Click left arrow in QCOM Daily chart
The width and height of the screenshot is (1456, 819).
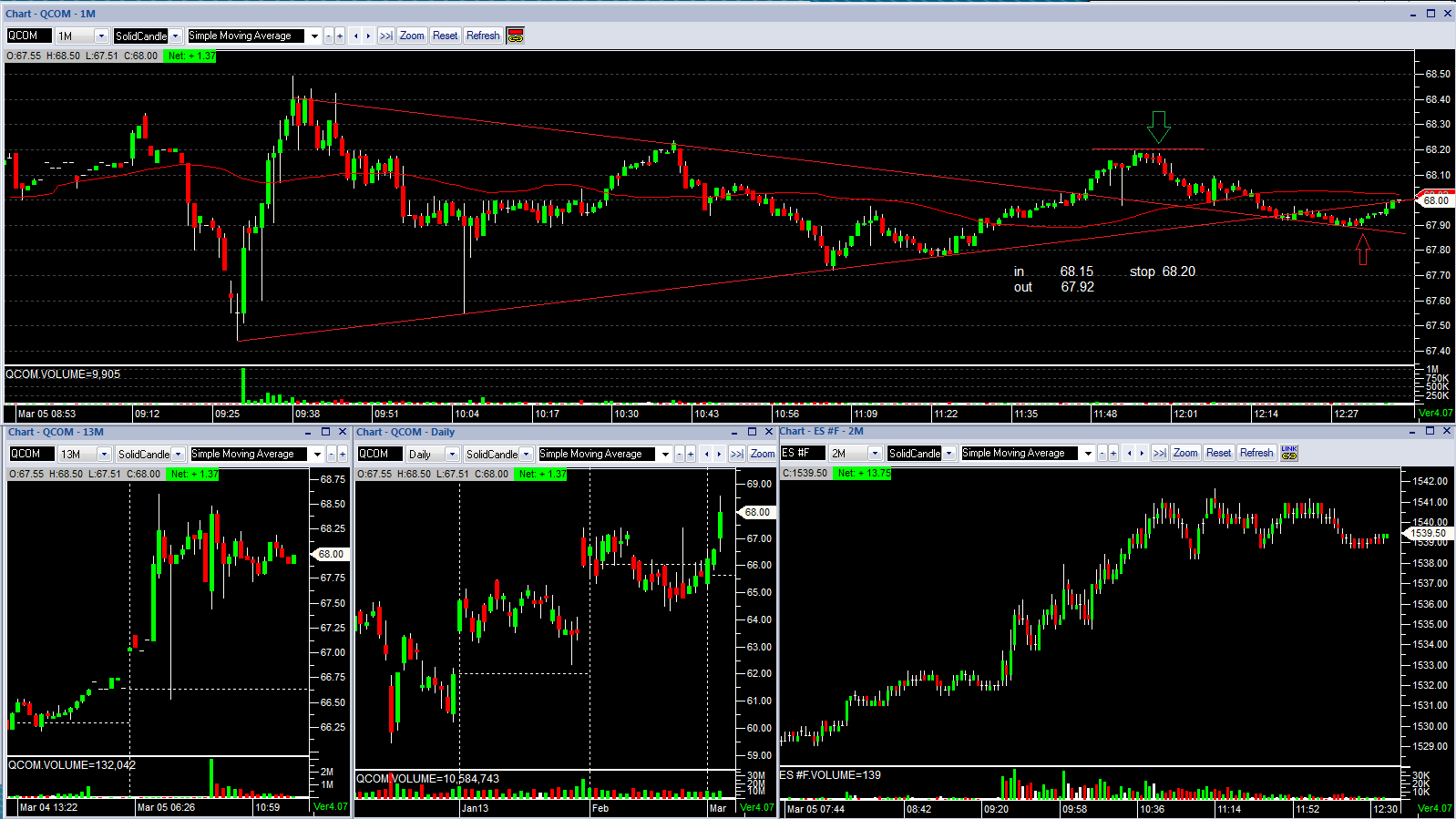(x=707, y=454)
